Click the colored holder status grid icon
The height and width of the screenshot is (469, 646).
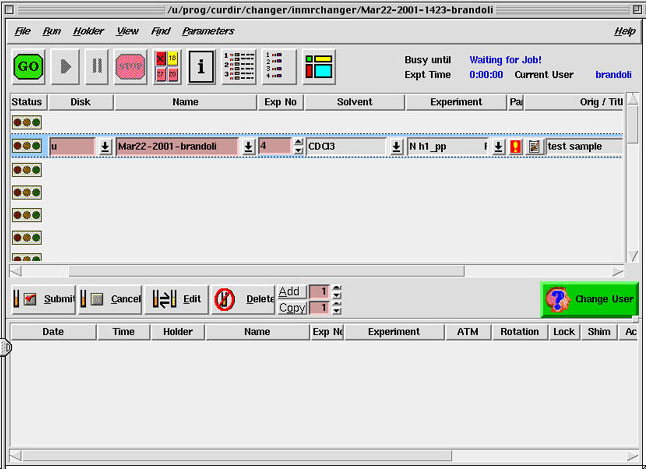(166, 67)
